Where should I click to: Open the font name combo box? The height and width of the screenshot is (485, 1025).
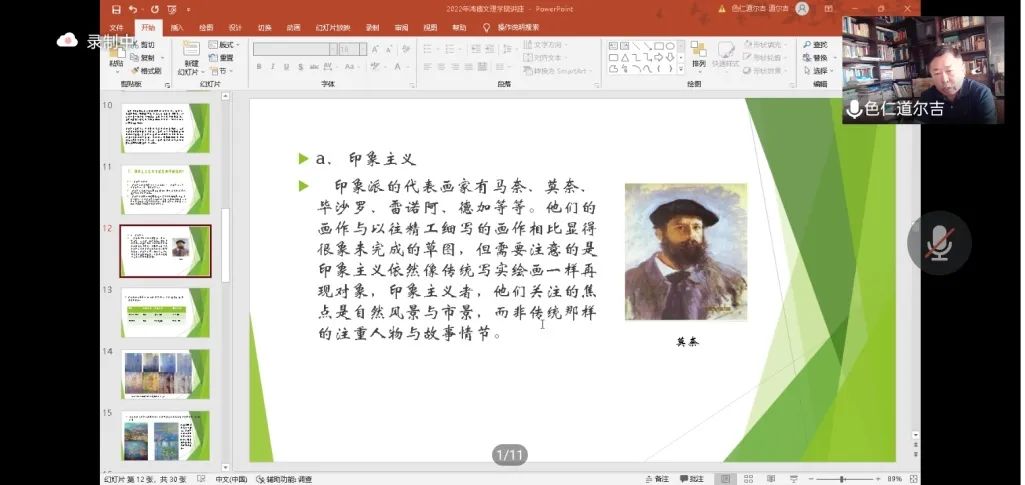295,49
